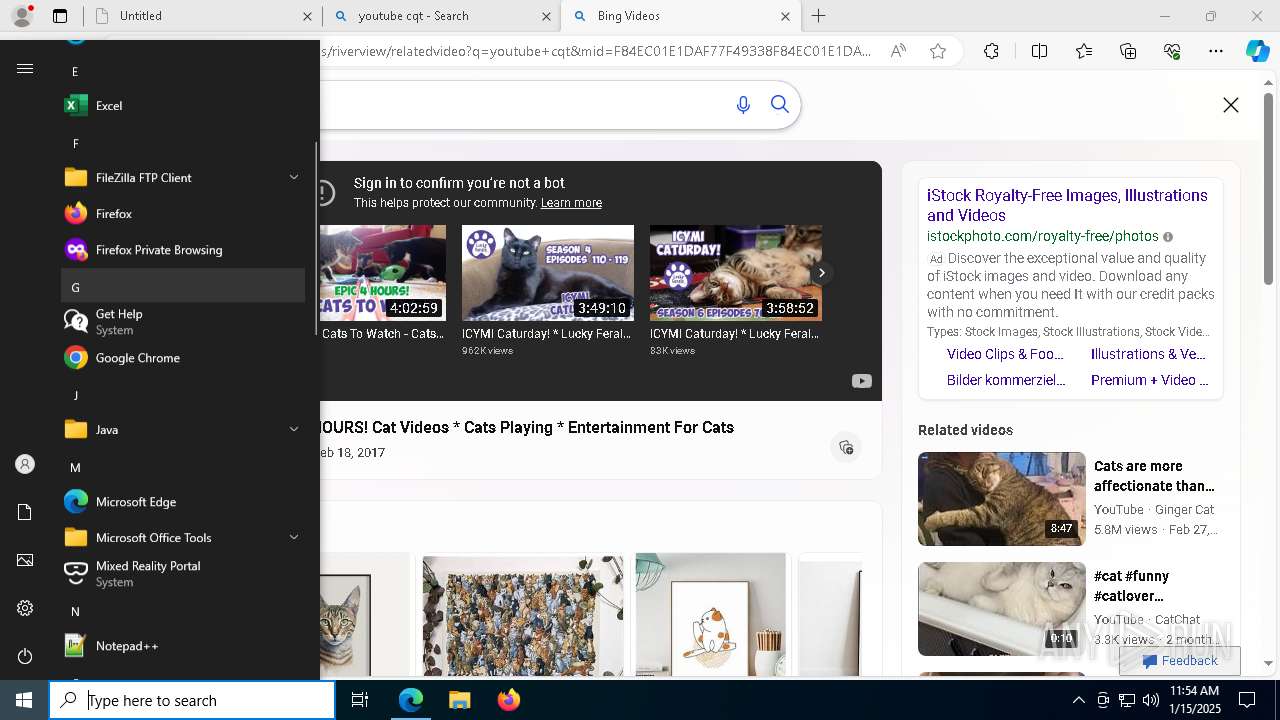Open Copilot icon in Edge toolbar
Image resolution: width=1280 pixels, height=720 pixels.
point(1257,51)
